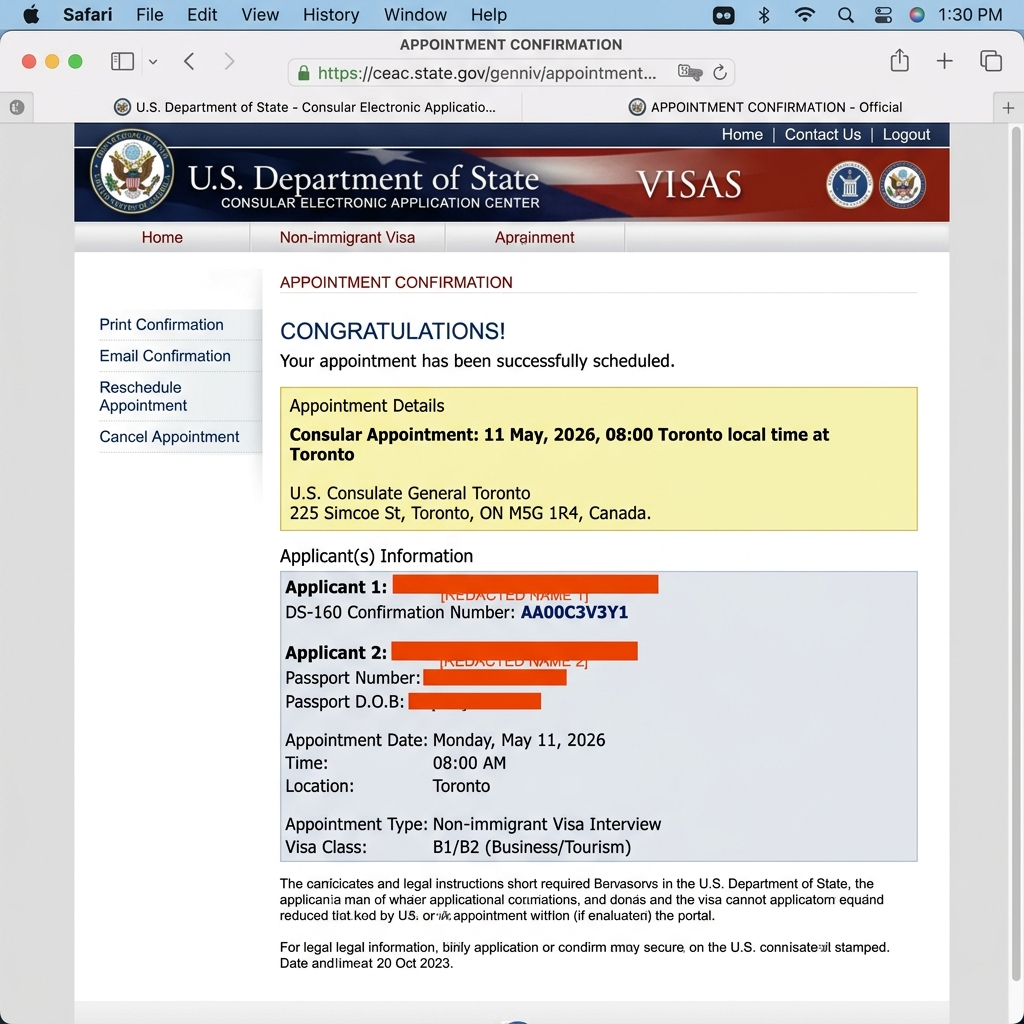
Task: Click the Contact Us link
Action: coord(822,135)
